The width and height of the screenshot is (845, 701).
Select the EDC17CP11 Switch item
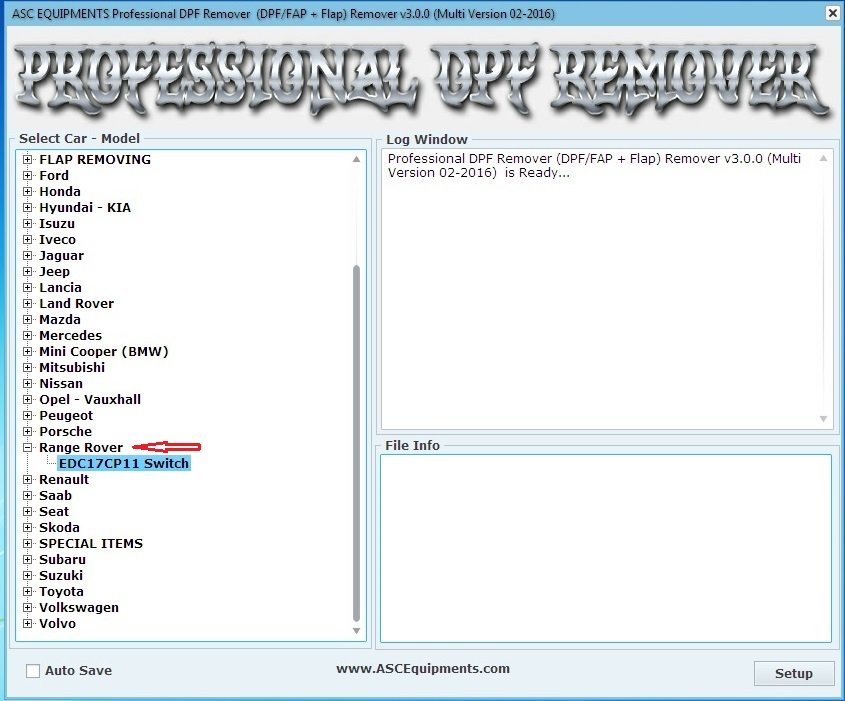(x=124, y=463)
